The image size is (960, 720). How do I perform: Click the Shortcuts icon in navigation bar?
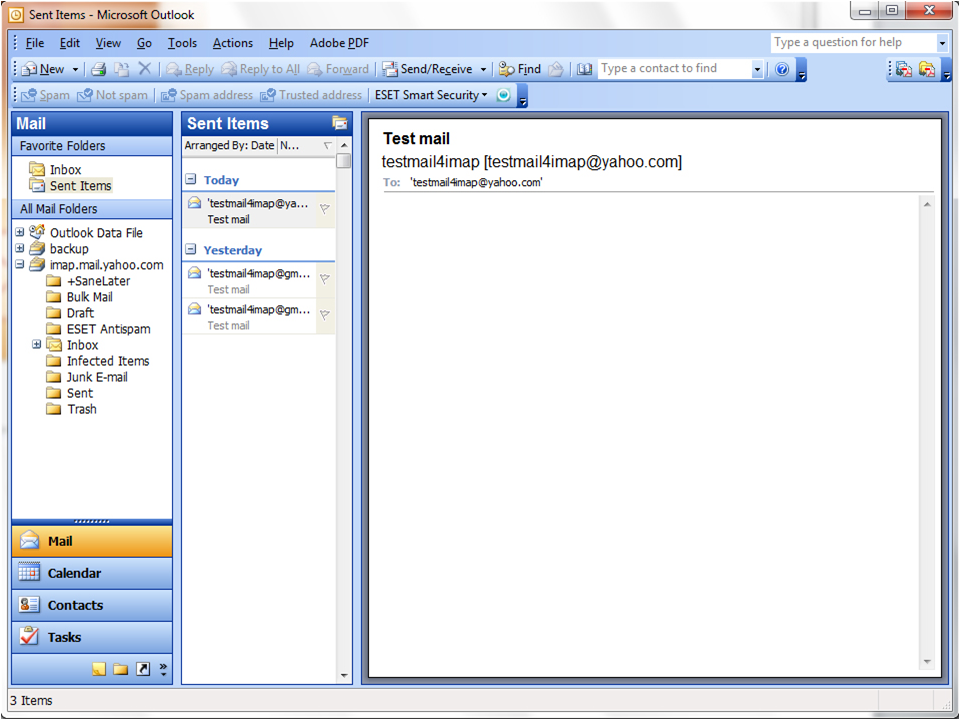tap(143, 669)
